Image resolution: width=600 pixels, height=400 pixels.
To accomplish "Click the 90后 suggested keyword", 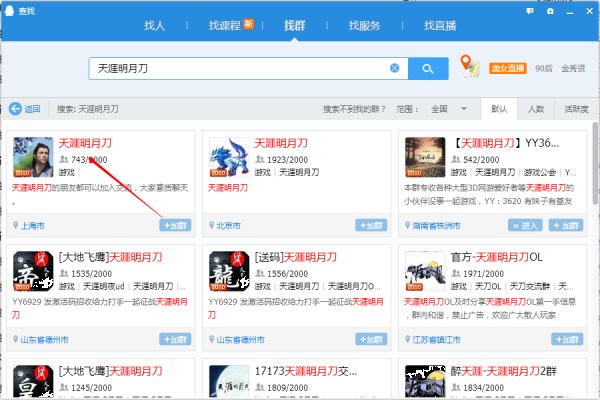I will (x=544, y=69).
